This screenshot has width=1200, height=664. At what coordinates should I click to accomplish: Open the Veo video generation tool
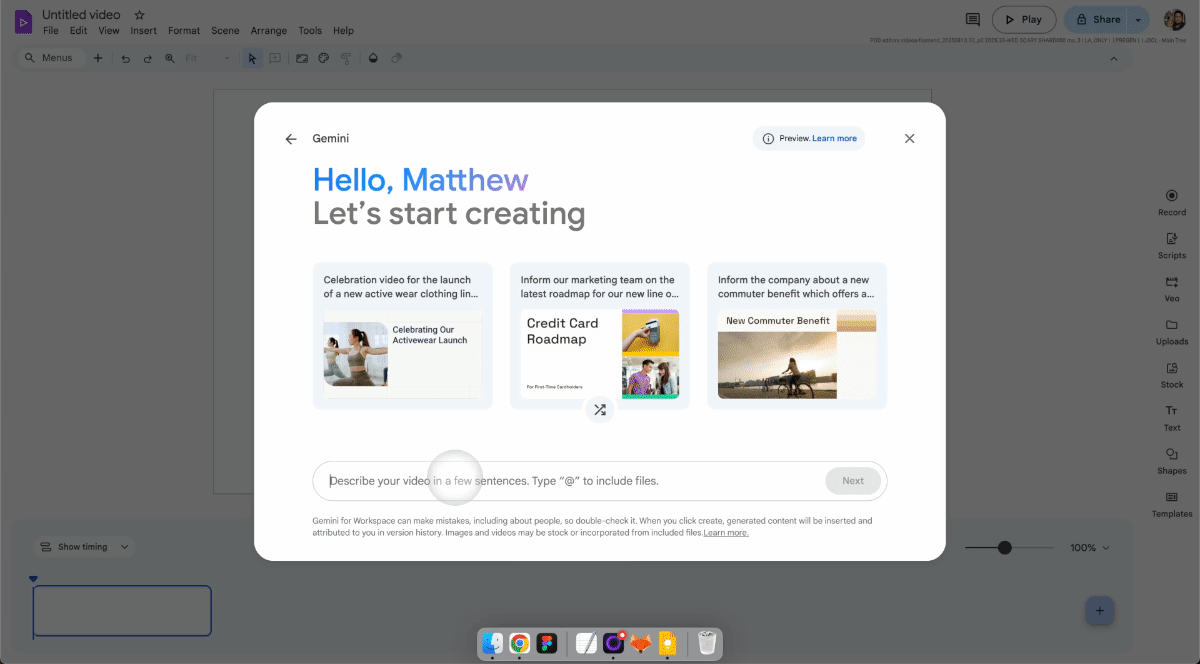pyautogui.click(x=1172, y=288)
